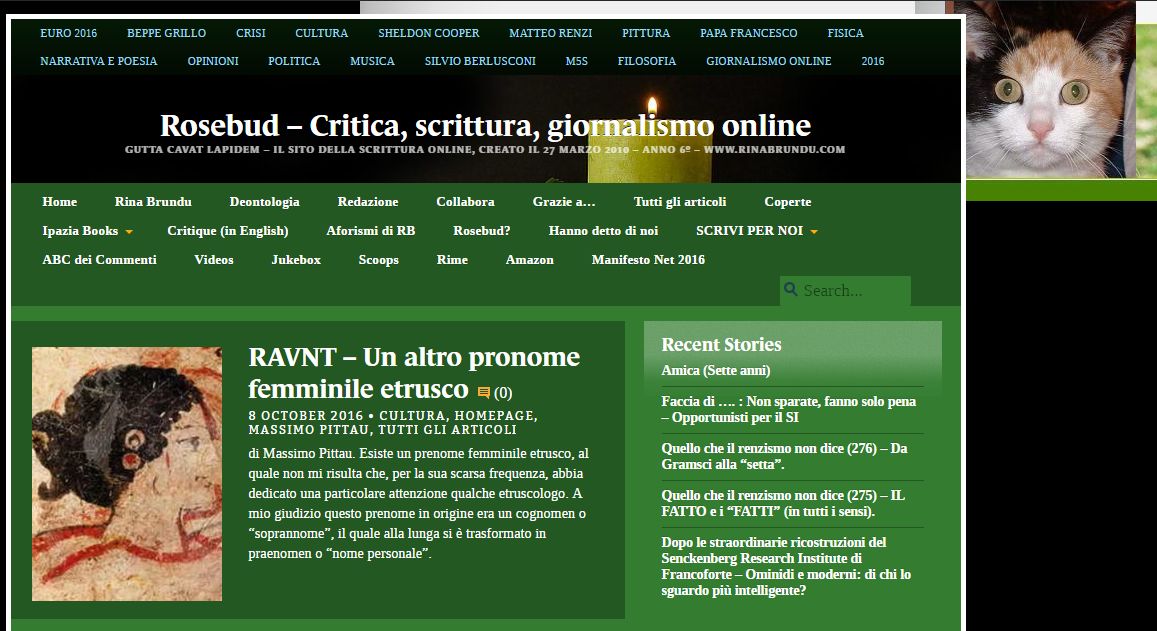
Task: Expand the Ipazia Books dropdown arrow
Action: click(129, 232)
